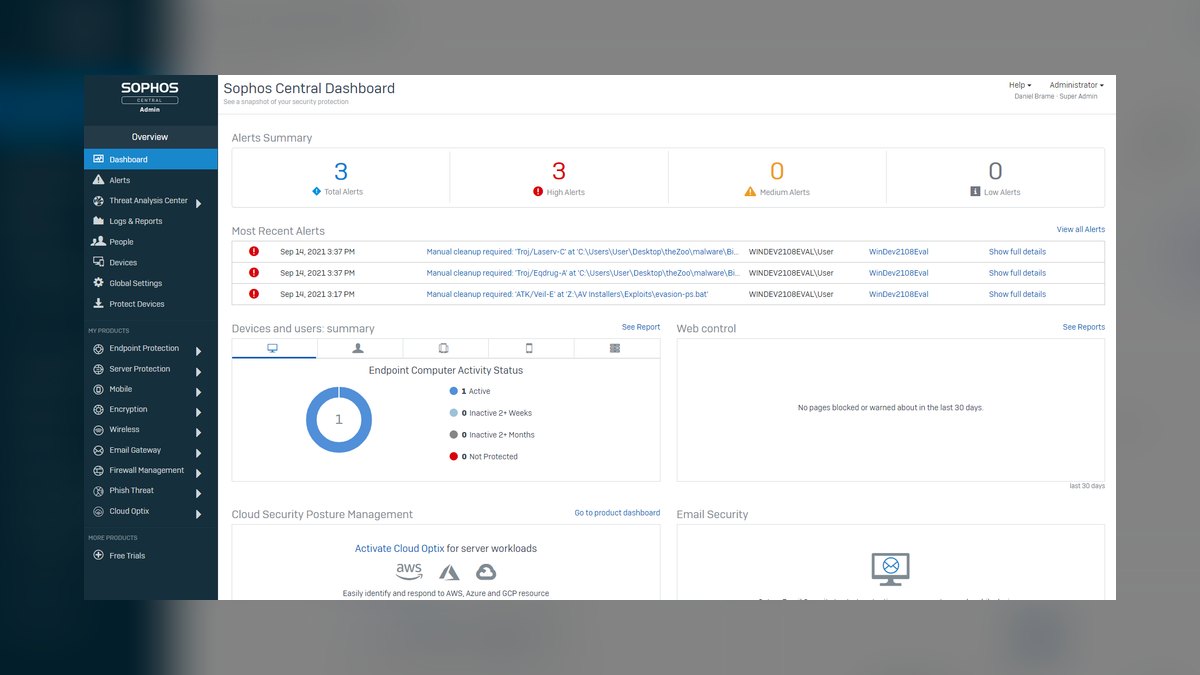Click the Email Security monitor icon

pos(890,569)
